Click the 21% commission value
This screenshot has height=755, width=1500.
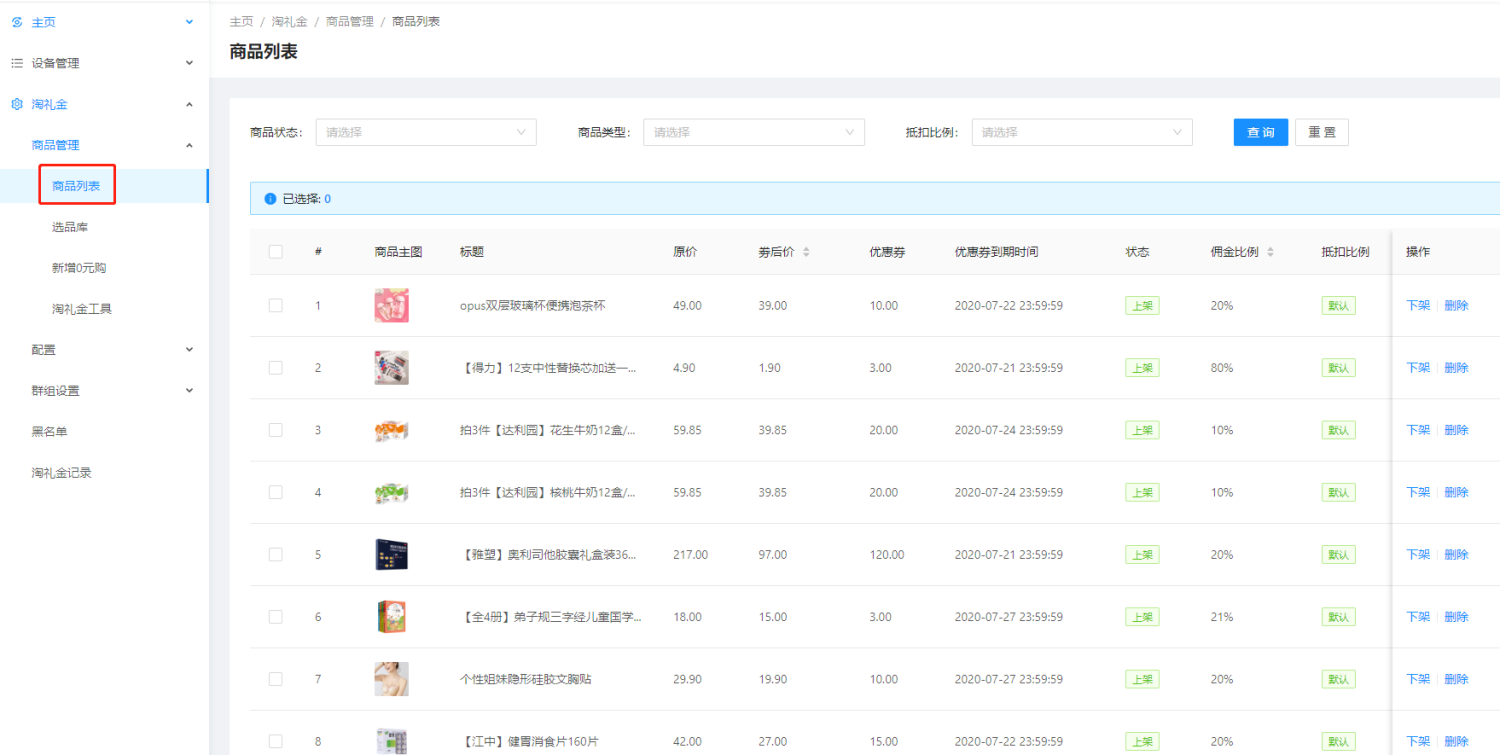[x=1222, y=617]
